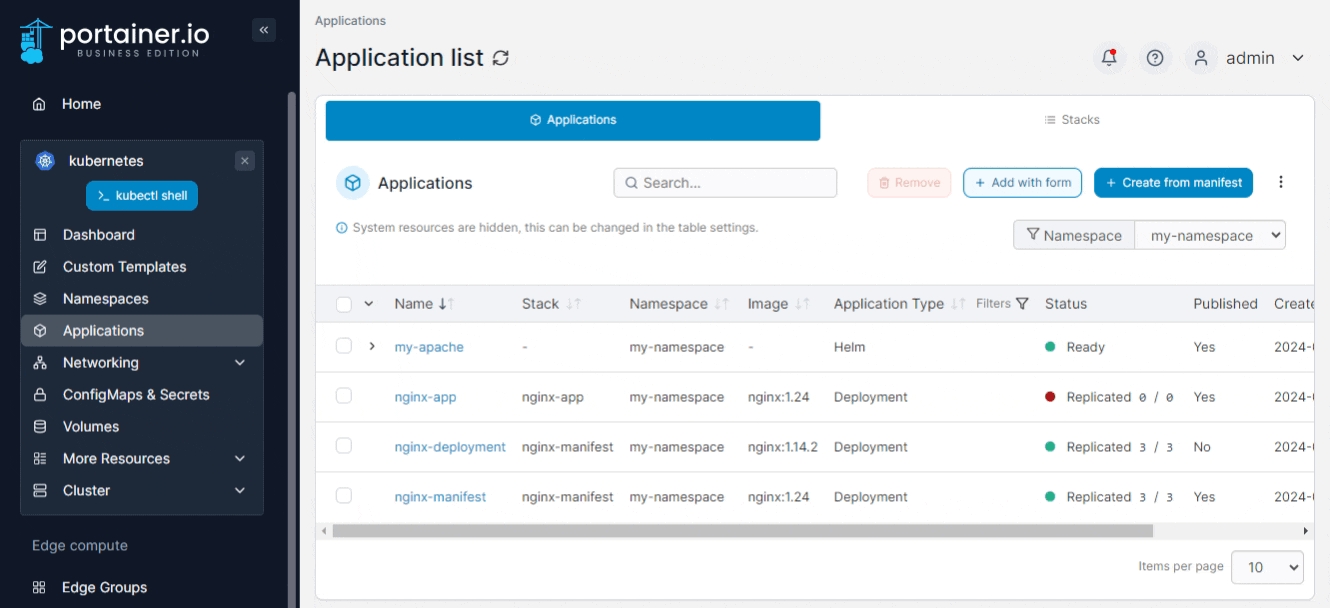Image resolution: width=1330 pixels, height=608 pixels.
Task: Open the notifications bell
Action: coord(1108,58)
